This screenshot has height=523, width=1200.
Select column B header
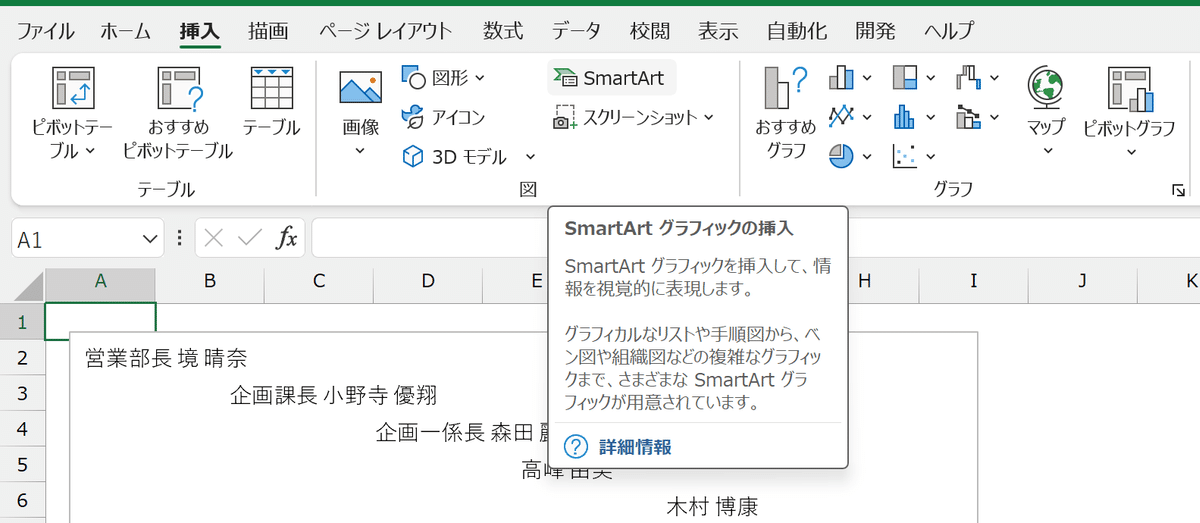(x=210, y=282)
